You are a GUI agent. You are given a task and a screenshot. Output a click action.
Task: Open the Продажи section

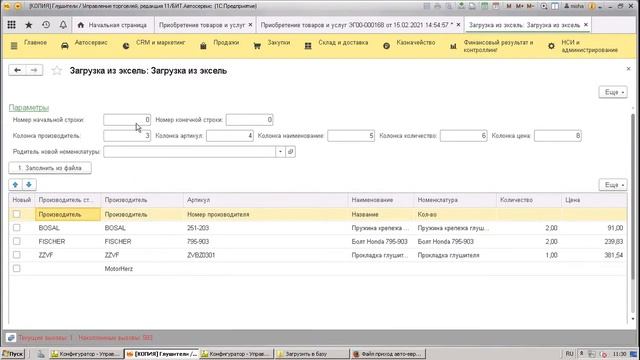click(226, 42)
